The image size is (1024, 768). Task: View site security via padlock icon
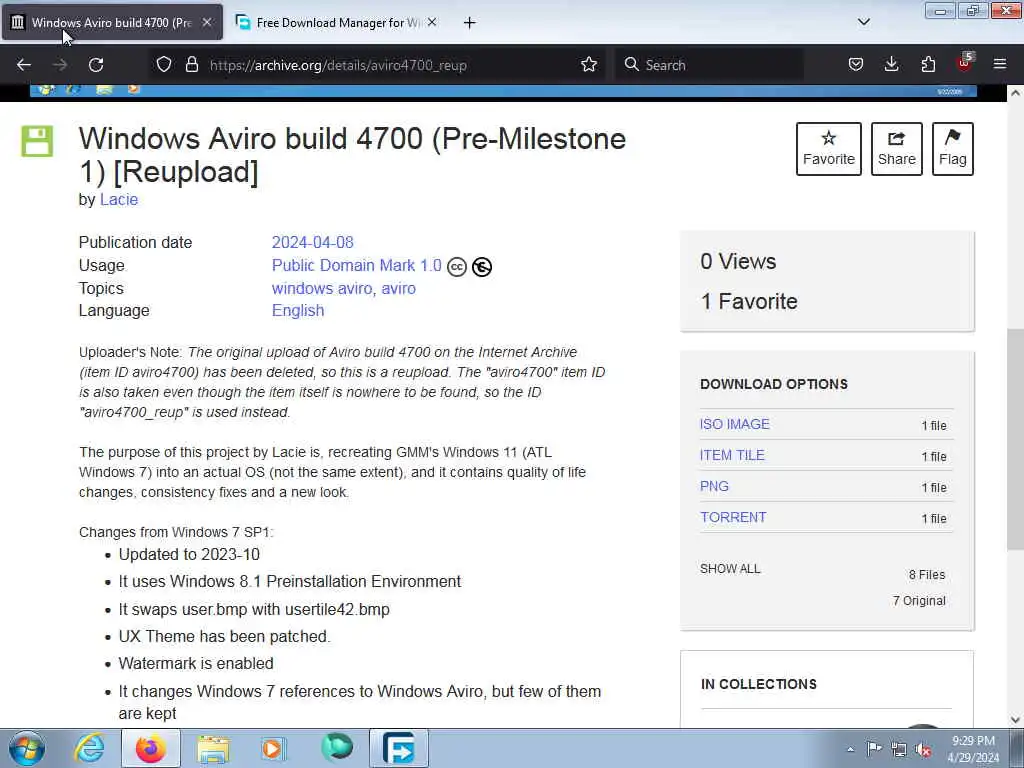191,64
